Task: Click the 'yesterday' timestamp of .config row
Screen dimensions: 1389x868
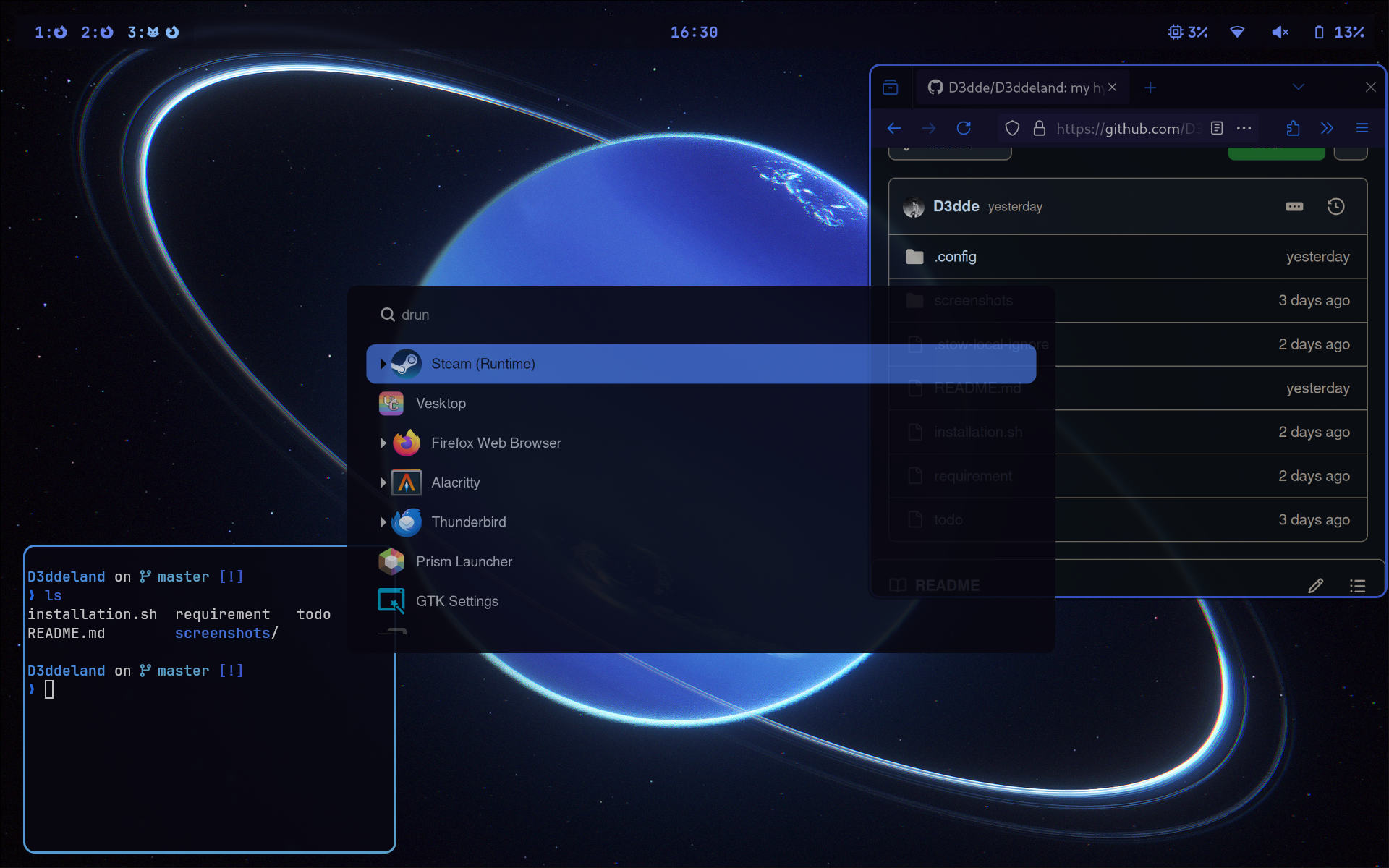Action: point(1317,257)
